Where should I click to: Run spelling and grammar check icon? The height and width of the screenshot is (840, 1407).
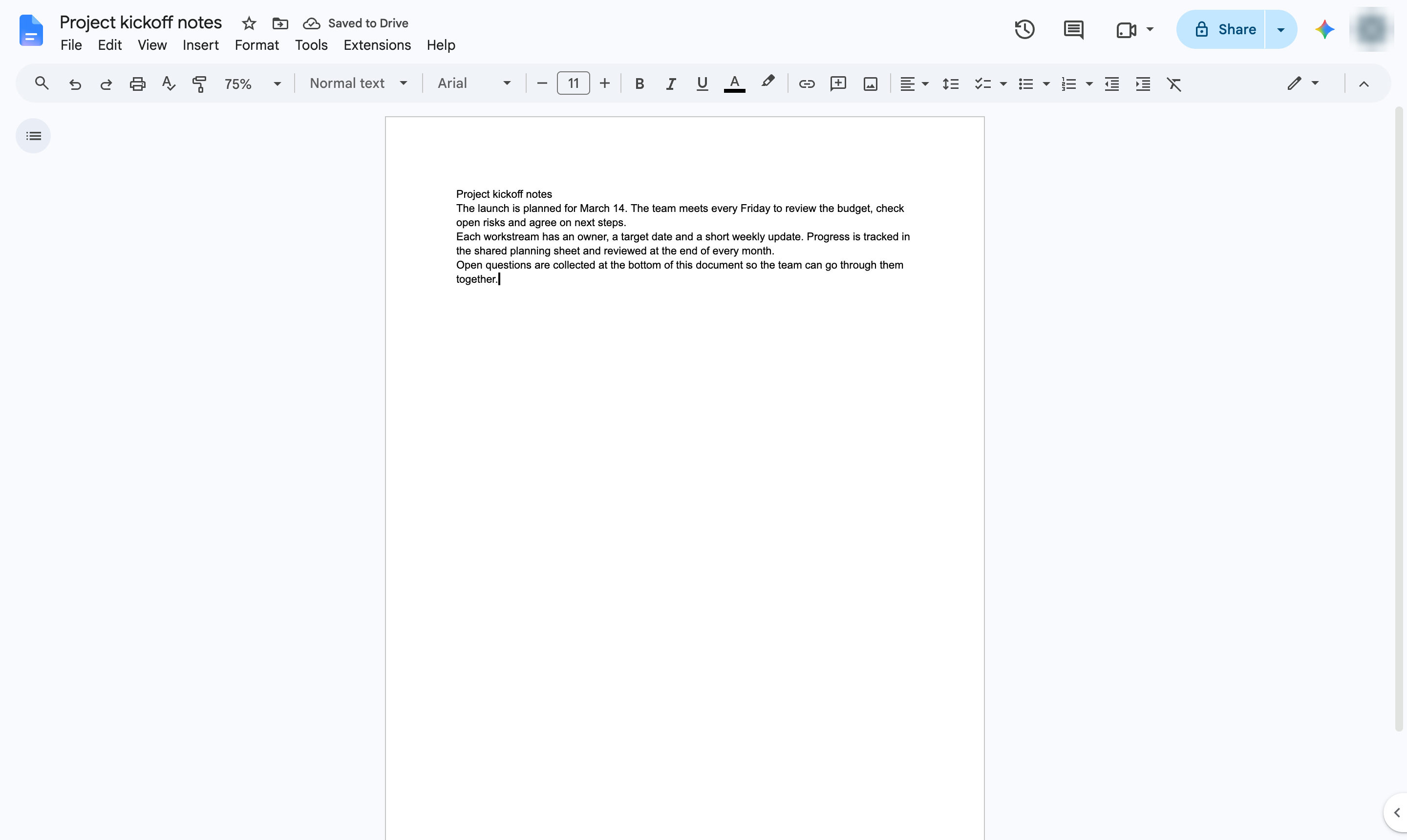168,84
